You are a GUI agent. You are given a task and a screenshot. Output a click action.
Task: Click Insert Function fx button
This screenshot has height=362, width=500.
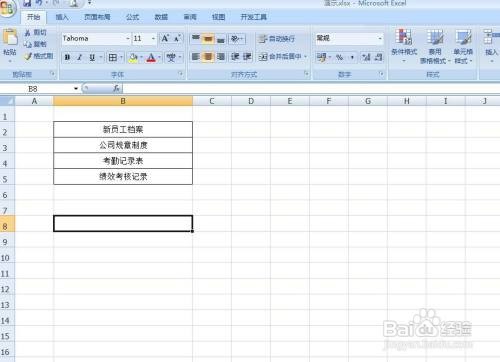pos(116,88)
